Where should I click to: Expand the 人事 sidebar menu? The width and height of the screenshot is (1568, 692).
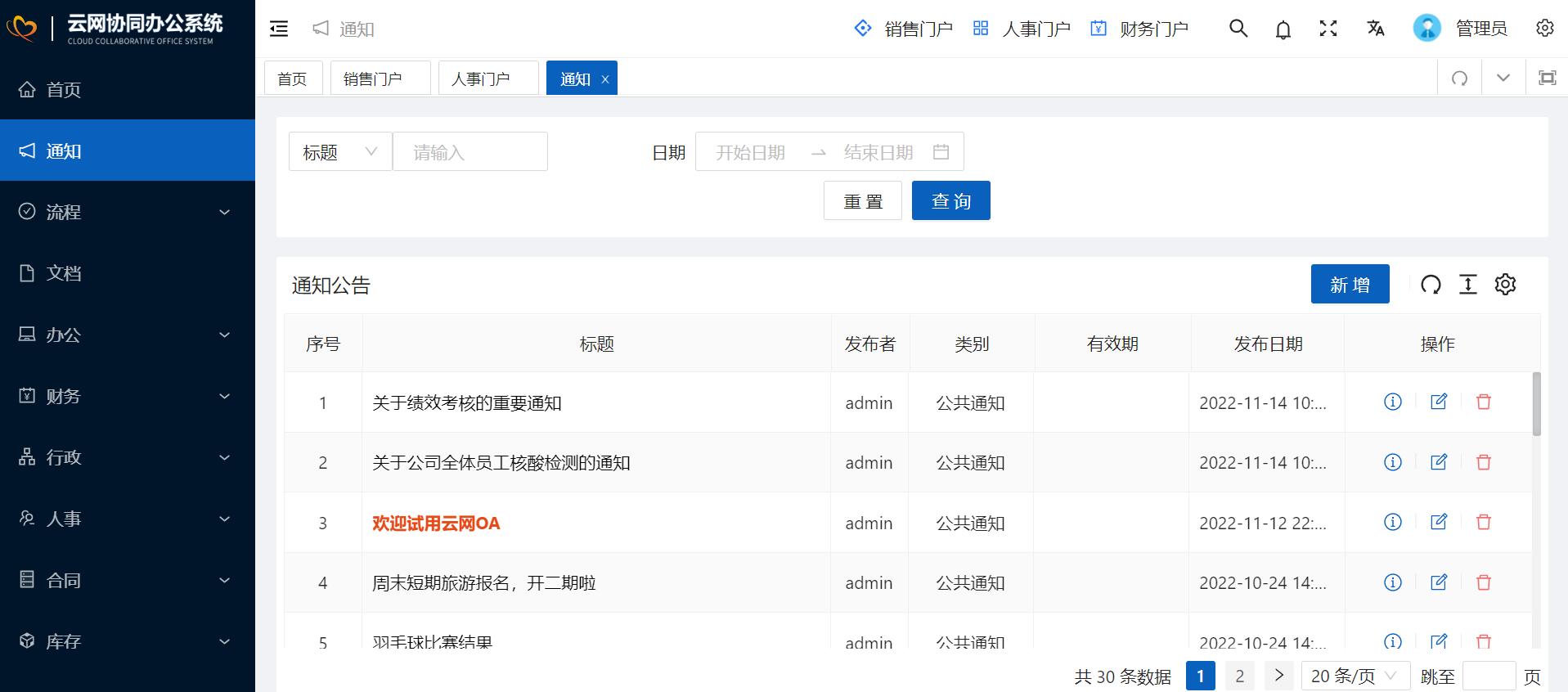pyautogui.click(x=128, y=519)
